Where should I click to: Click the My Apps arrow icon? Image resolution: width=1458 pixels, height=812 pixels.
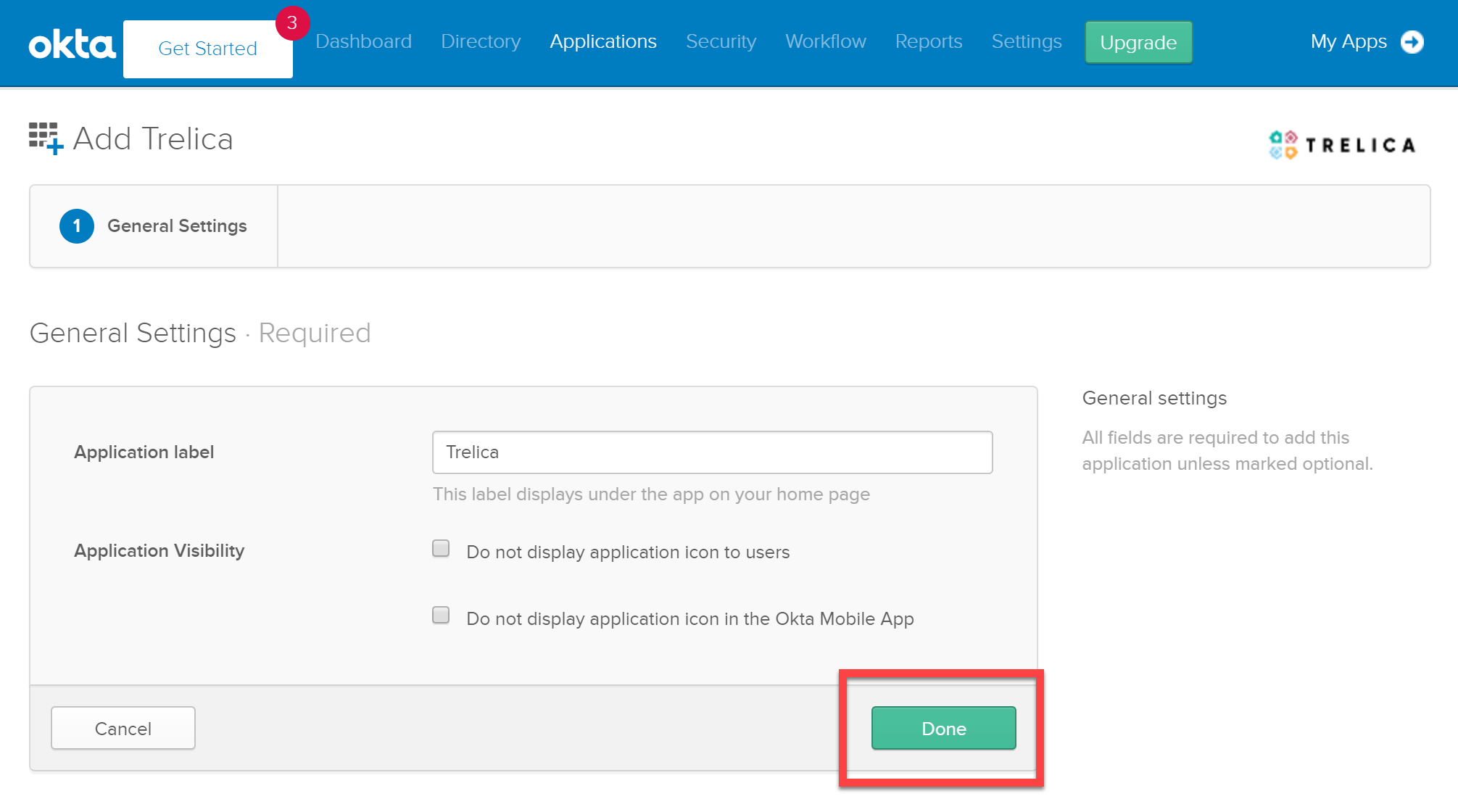coord(1412,42)
